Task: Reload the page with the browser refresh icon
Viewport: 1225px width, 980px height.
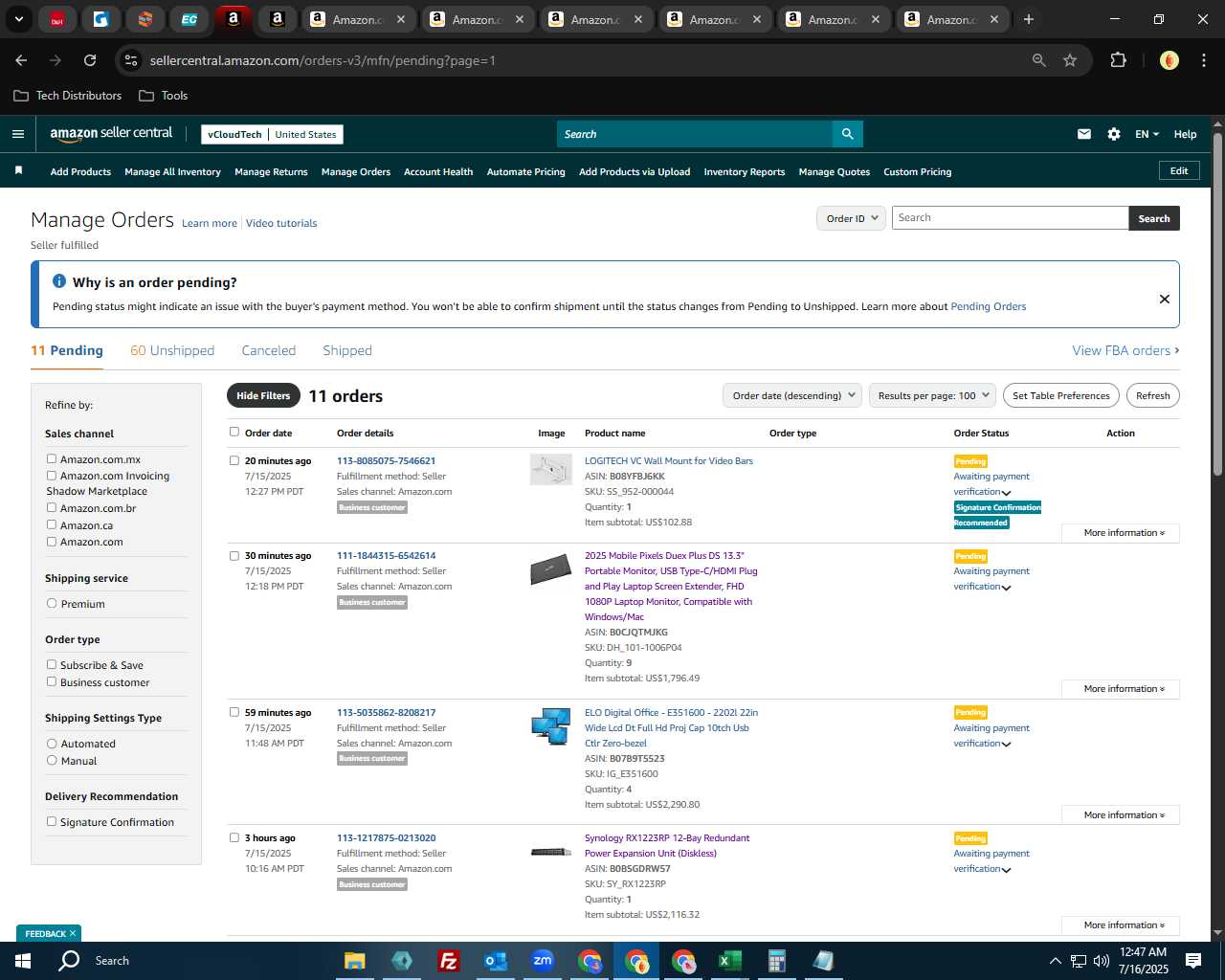Action: [90, 60]
